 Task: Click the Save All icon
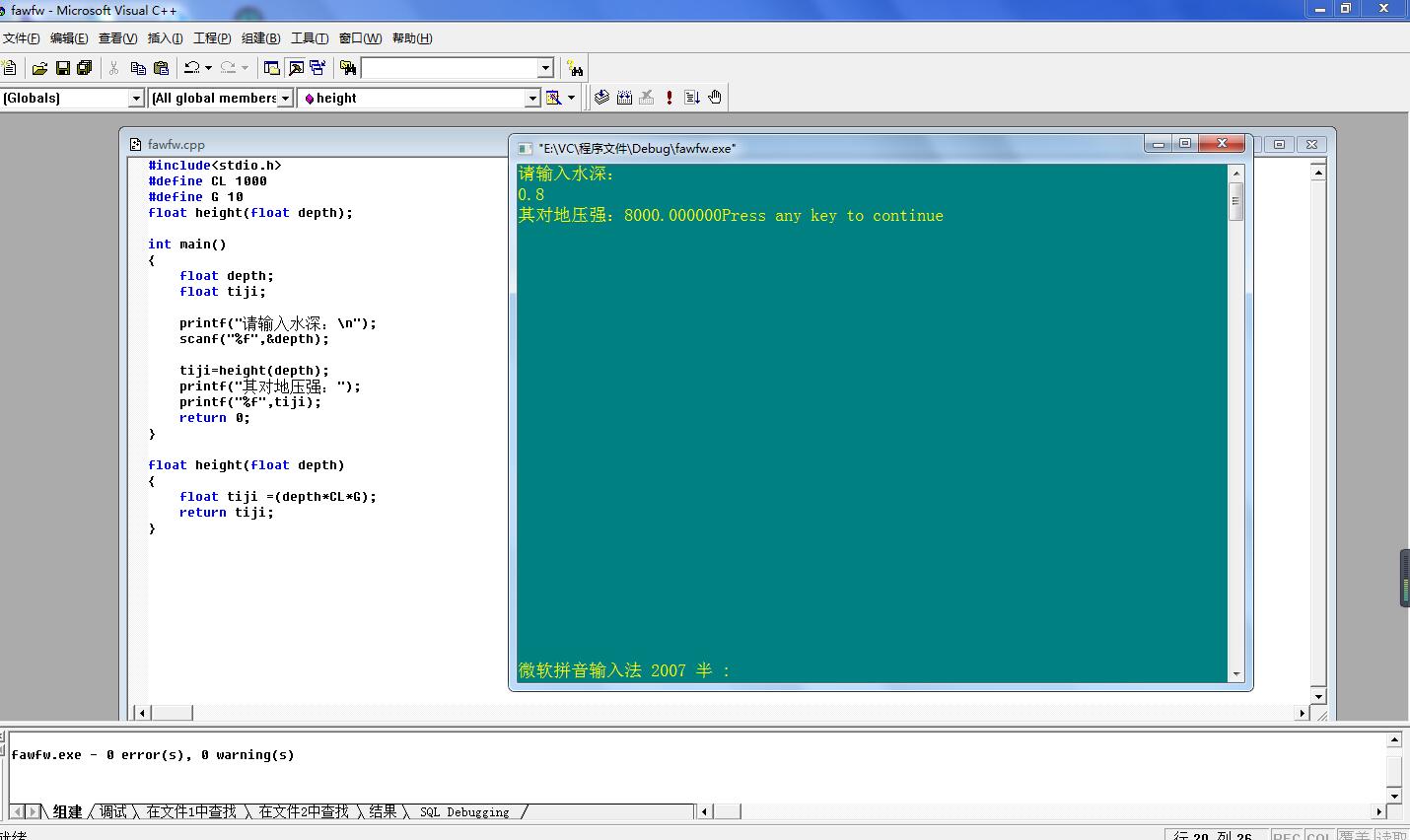coord(85,68)
